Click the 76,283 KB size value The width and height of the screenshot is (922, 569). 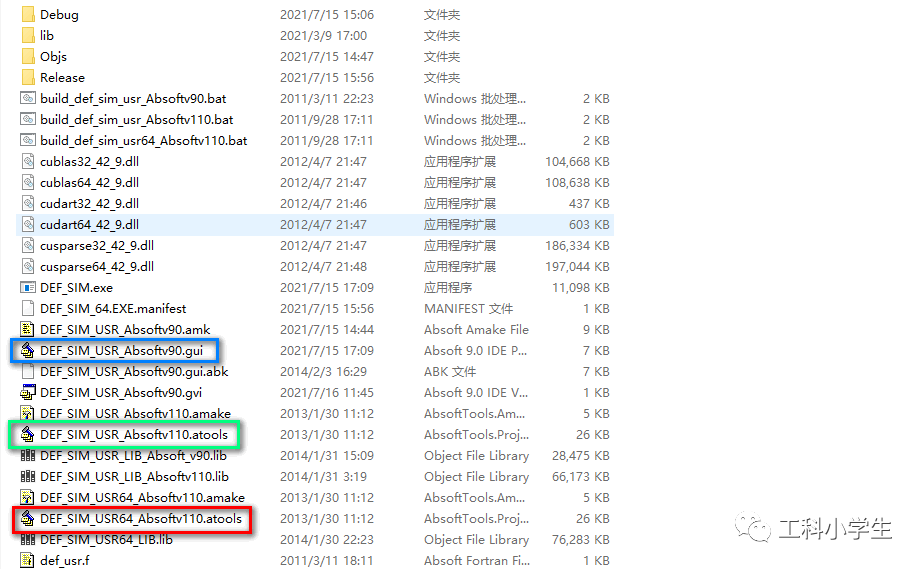(x=581, y=540)
